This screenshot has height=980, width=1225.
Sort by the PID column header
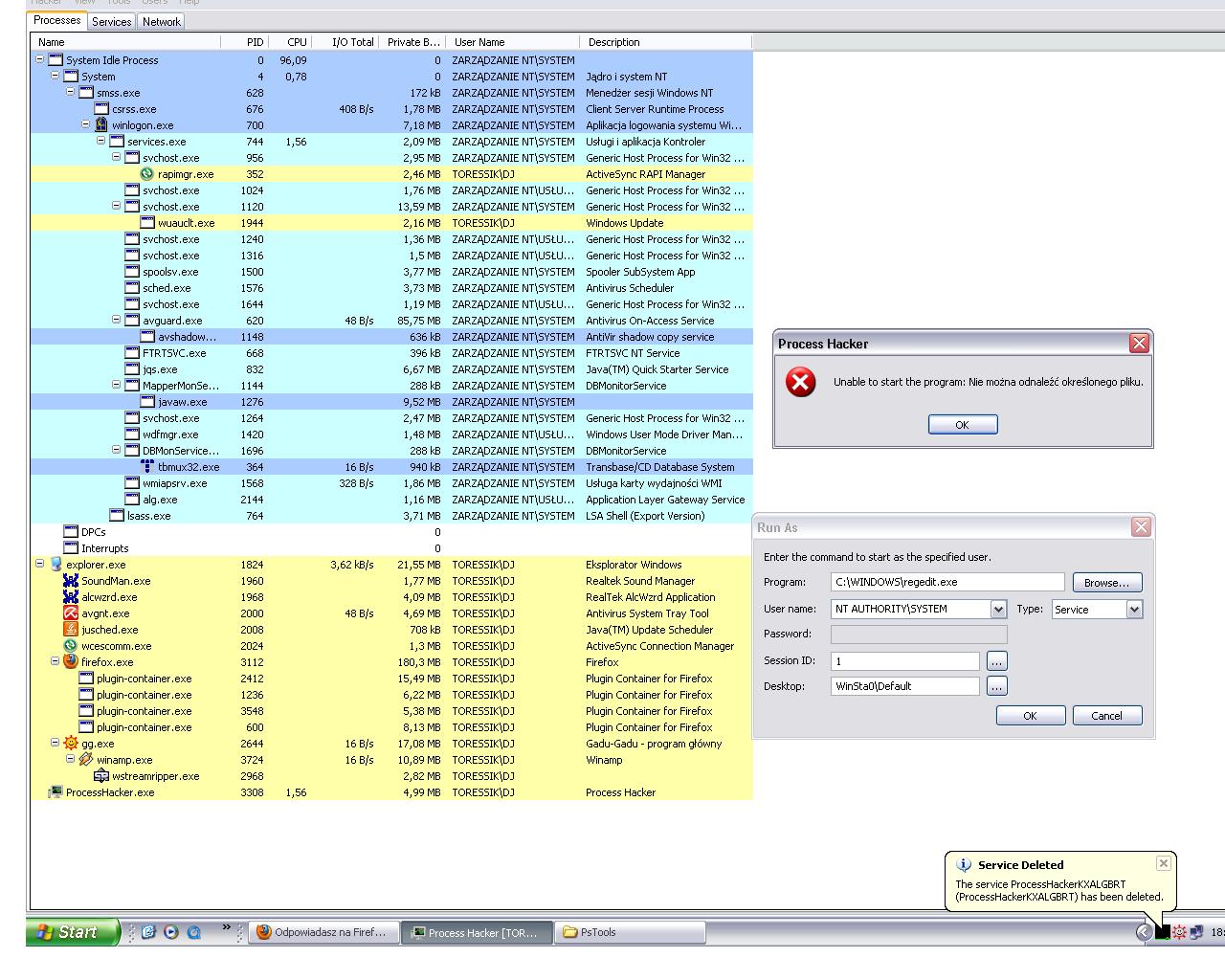click(x=244, y=42)
